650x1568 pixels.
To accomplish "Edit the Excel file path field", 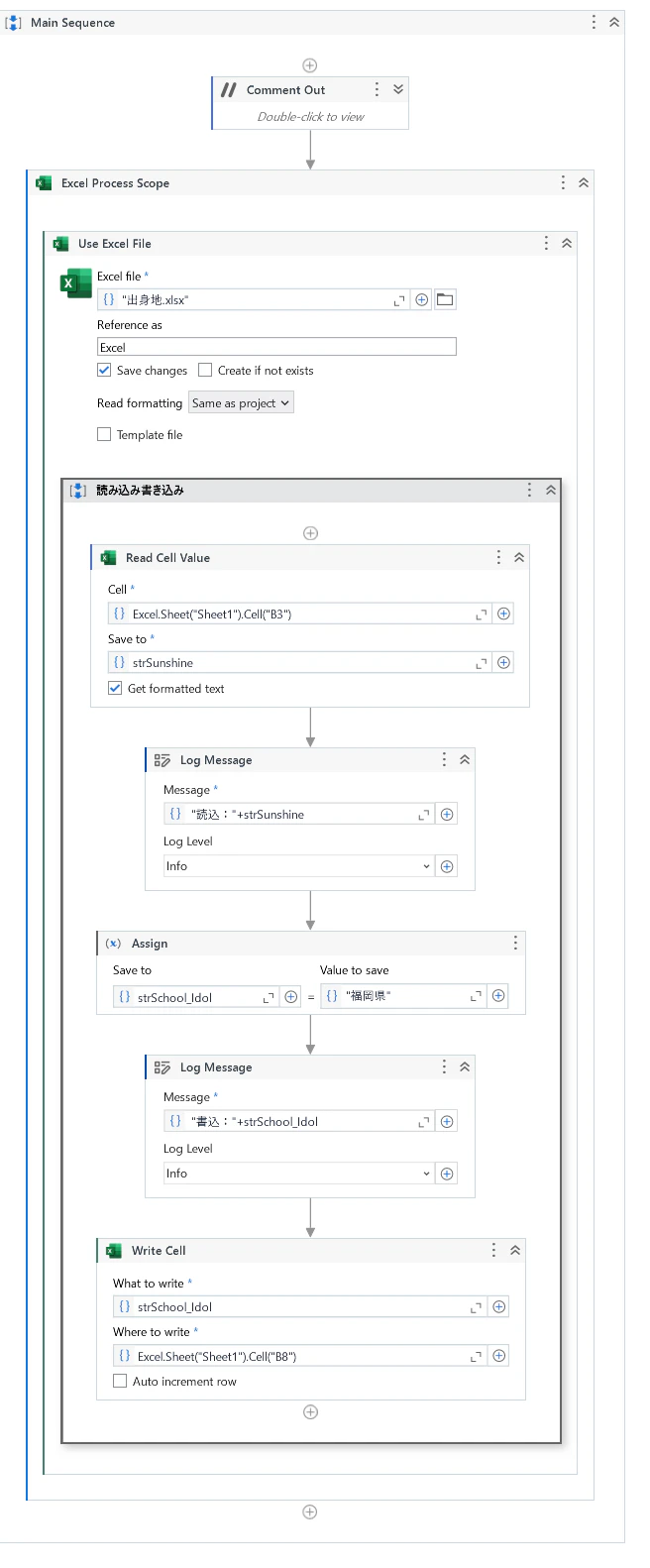I will [253, 299].
